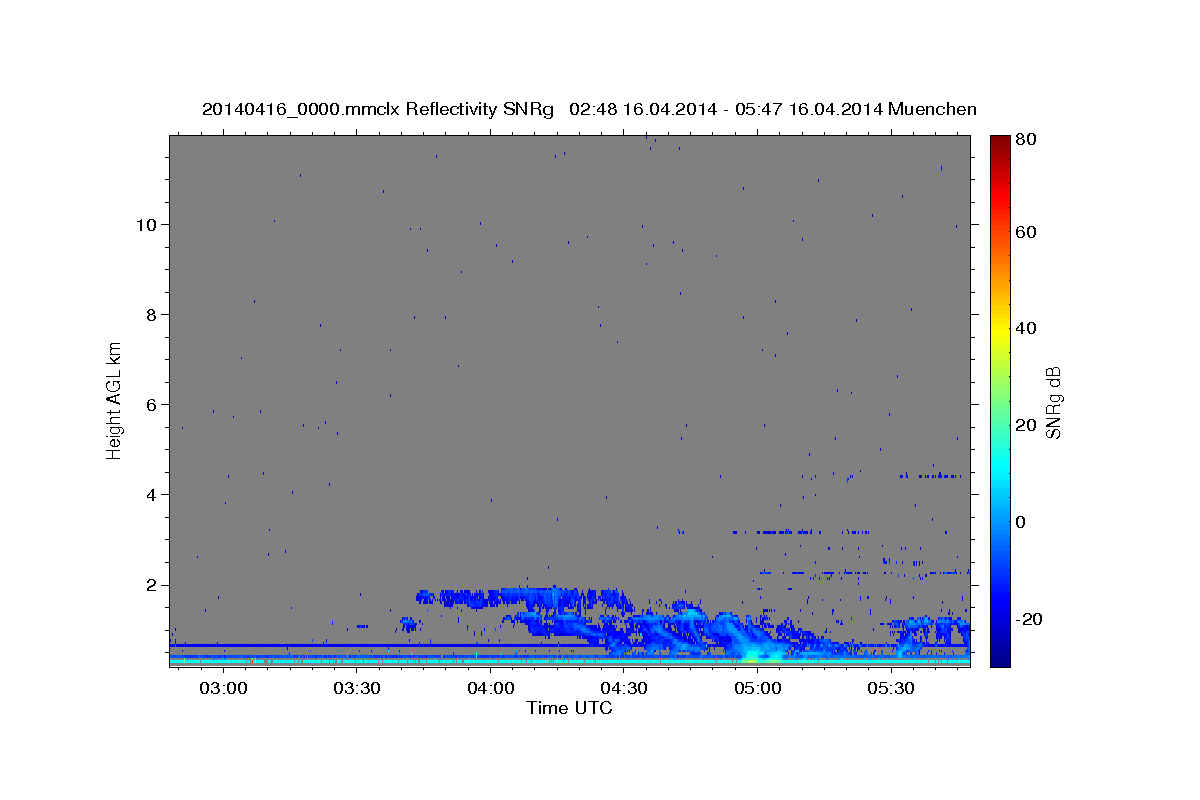Click the plot title text beginning 20140416_0000.mmclx

coord(589,109)
